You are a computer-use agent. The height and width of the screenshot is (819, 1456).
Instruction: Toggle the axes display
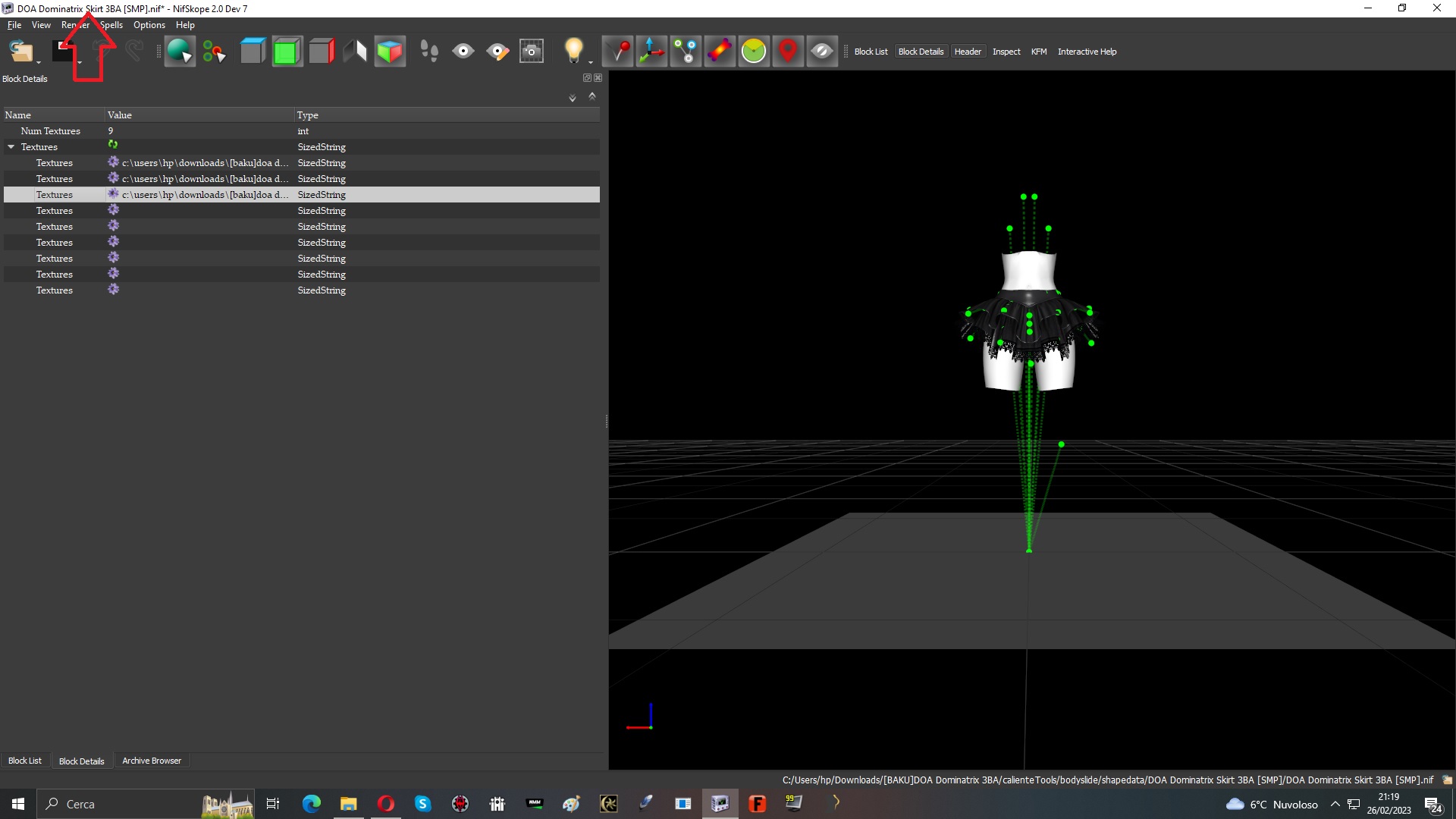(652, 52)
